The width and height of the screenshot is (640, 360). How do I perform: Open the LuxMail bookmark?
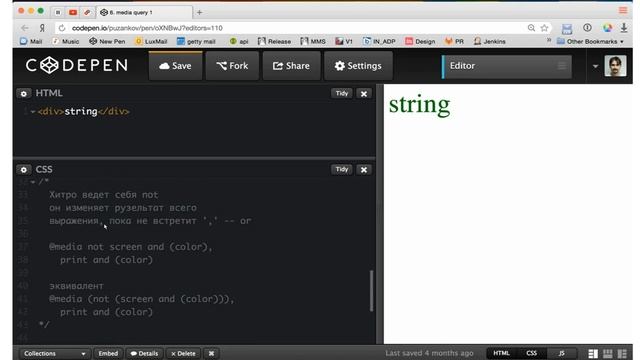(151, 41)
